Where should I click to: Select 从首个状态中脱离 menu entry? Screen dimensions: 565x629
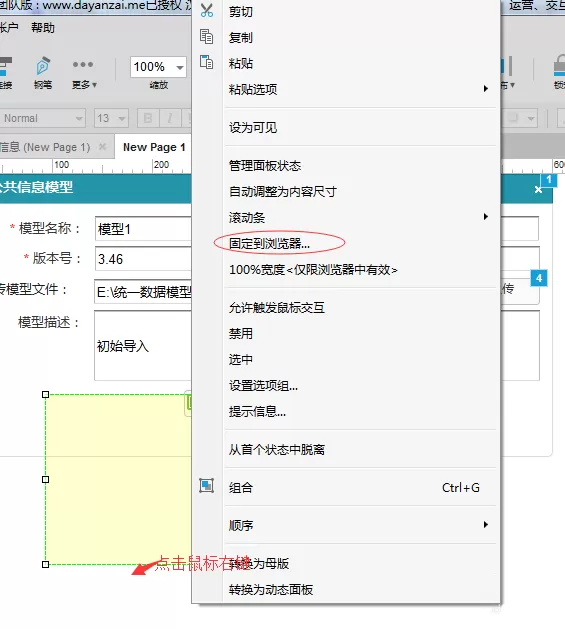click(x=346, y=449)
